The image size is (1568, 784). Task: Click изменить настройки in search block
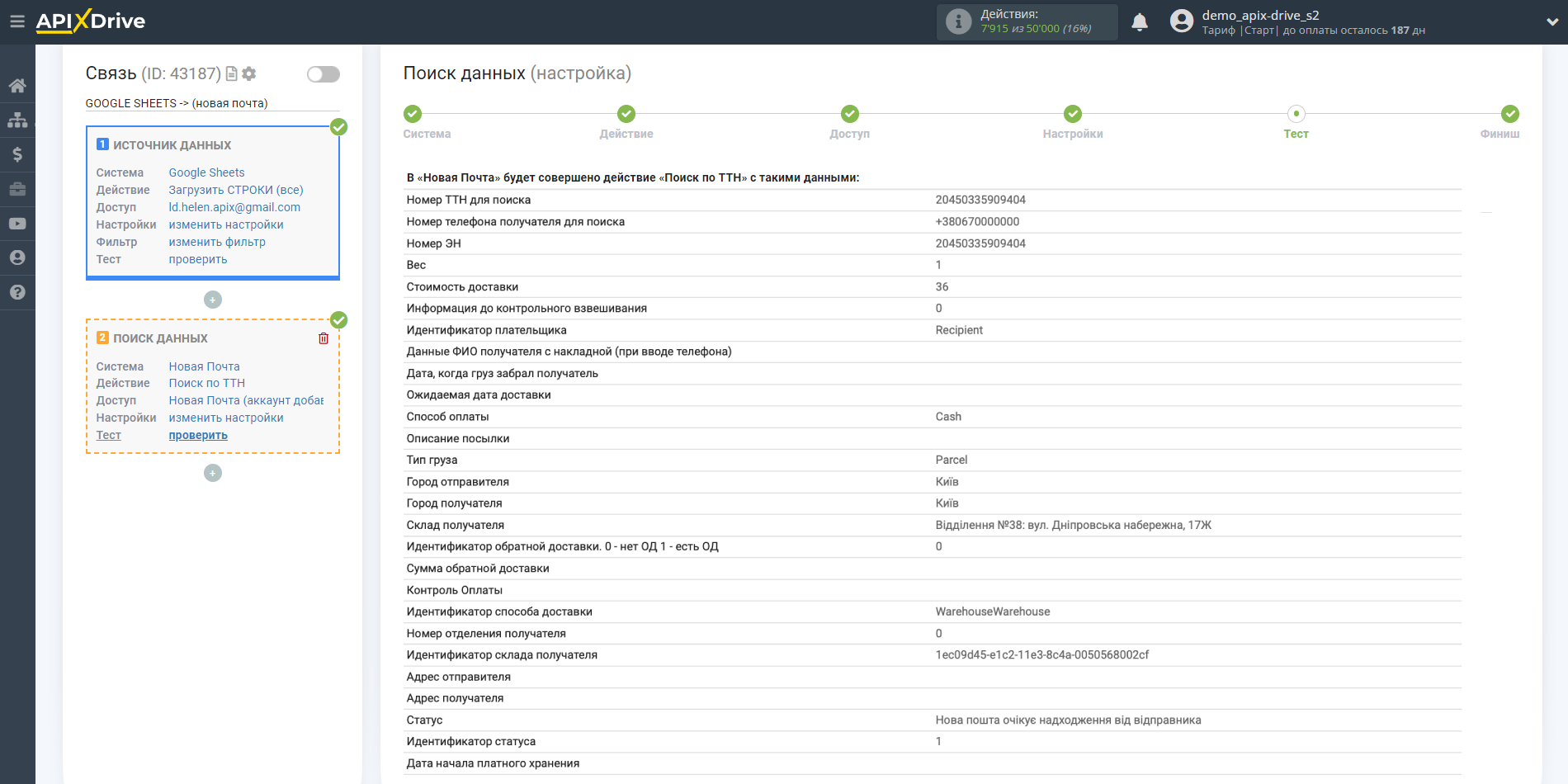tap(226, 418)
